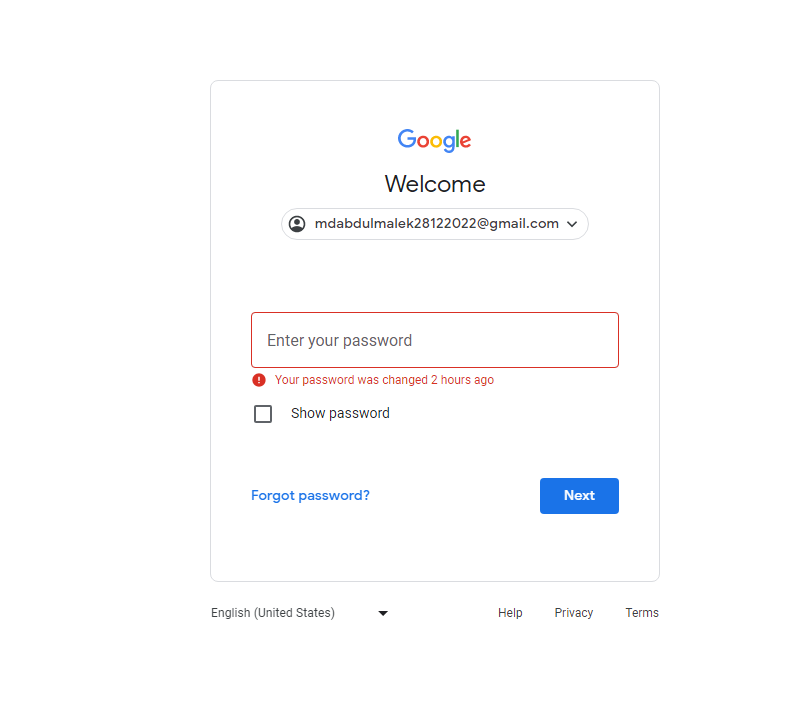Open the mdabdulmalek28122022@gmail.com account chip
The height and width of the screenshot is (715, 804).
coord(435,224)
